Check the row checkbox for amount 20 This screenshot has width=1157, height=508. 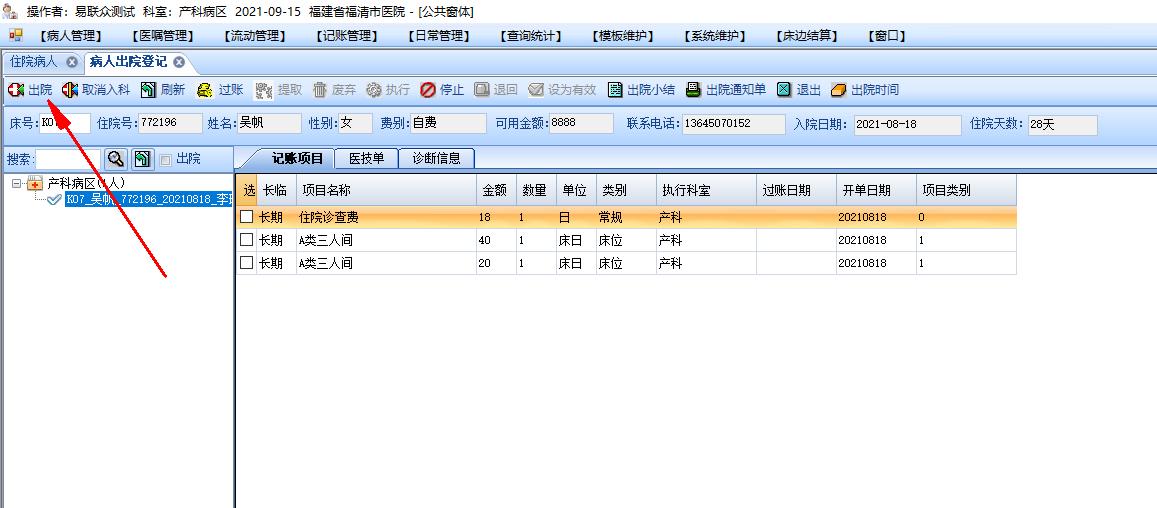tap(246, 263)
